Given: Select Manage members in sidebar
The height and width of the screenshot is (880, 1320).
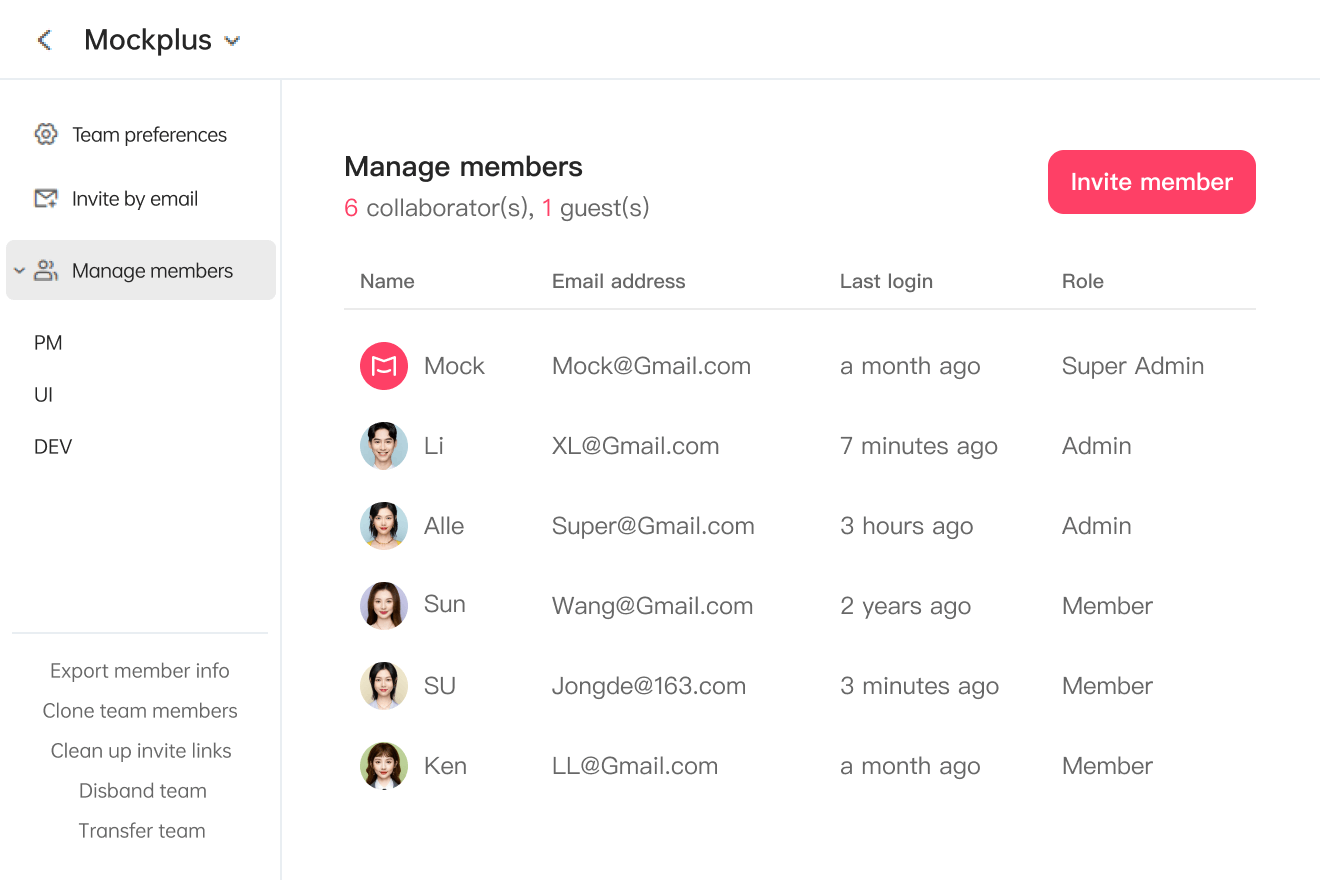Looking at the screenshot, I should [152, 271].
